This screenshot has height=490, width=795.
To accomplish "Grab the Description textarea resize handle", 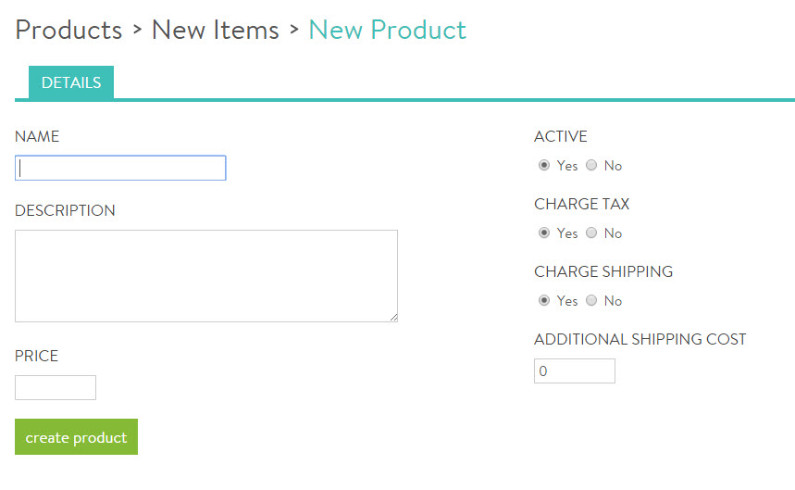I will pyautogui.click(x=394, y=318).
